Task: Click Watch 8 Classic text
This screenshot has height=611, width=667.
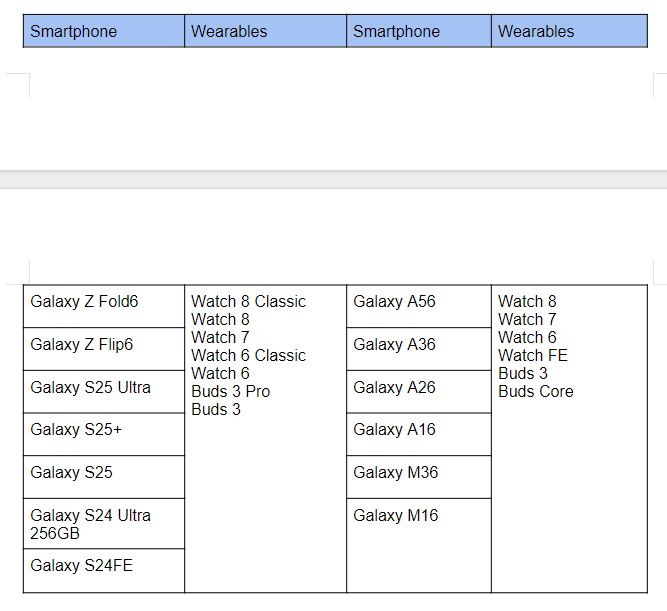Action: (x=248, y=301)
